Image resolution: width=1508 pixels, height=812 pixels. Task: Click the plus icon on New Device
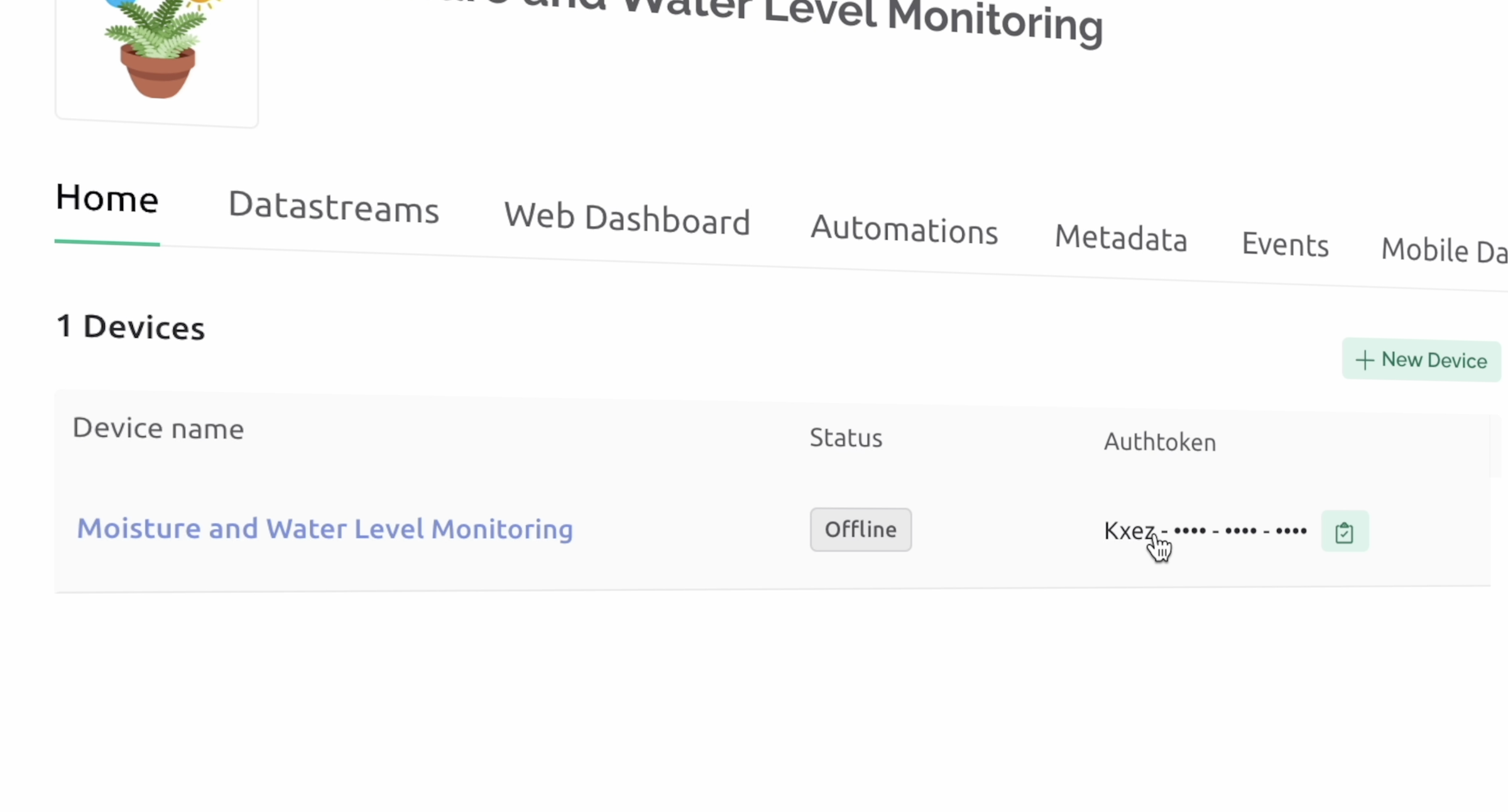tap(1364, 360)
